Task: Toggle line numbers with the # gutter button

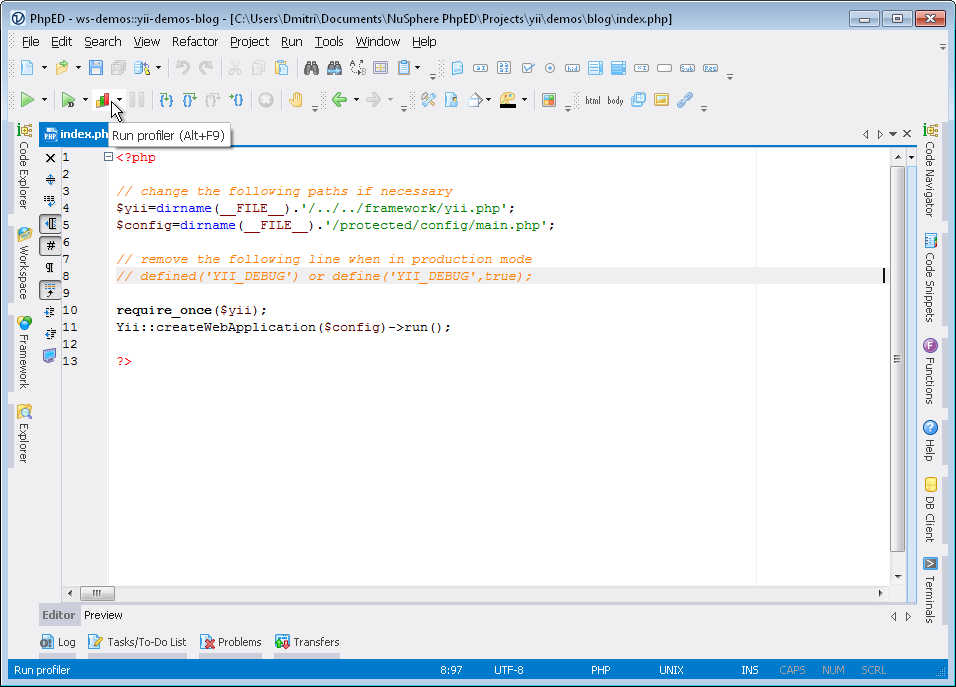Action: click(50, 246)
